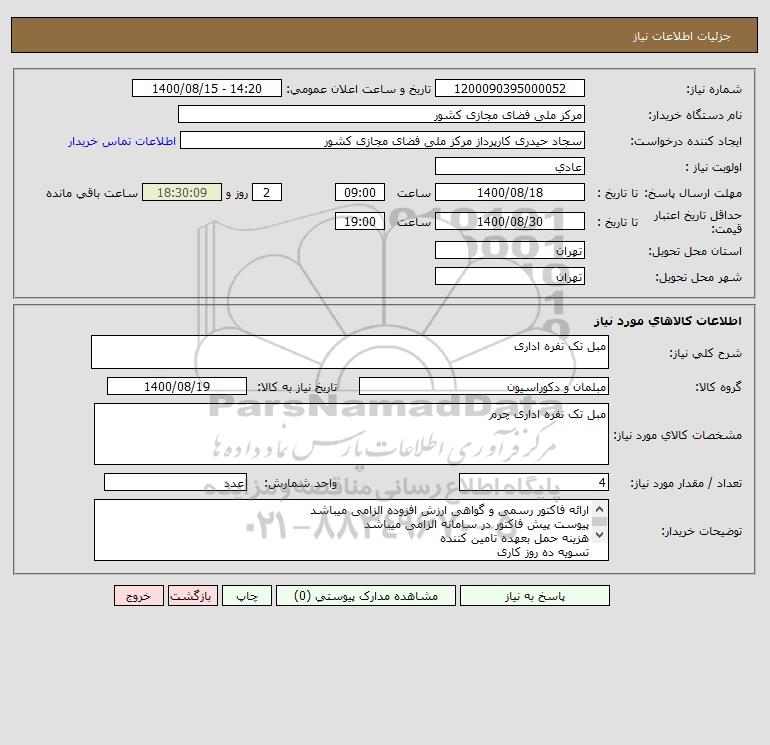The height and width of the screenshot is (745, 770).
Task: Click text ساعت باقی مانده
Action: 92,193
